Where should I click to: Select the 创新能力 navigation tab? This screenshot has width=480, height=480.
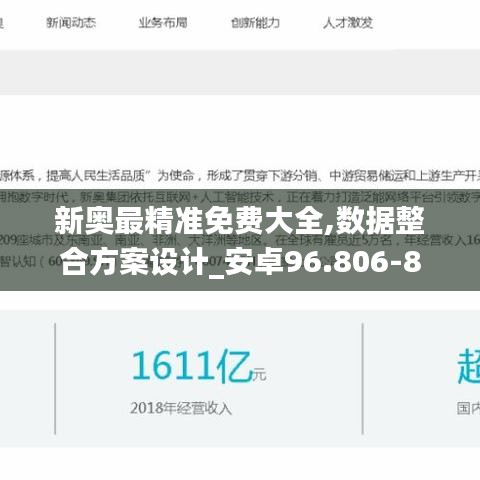click(255, 23)
